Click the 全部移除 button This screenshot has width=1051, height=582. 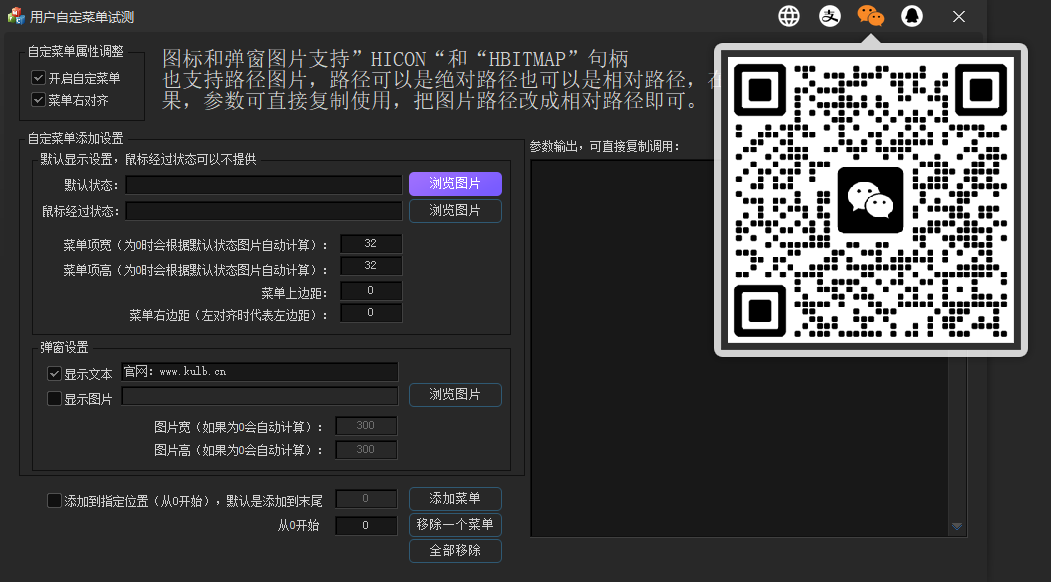pos(455,550)
